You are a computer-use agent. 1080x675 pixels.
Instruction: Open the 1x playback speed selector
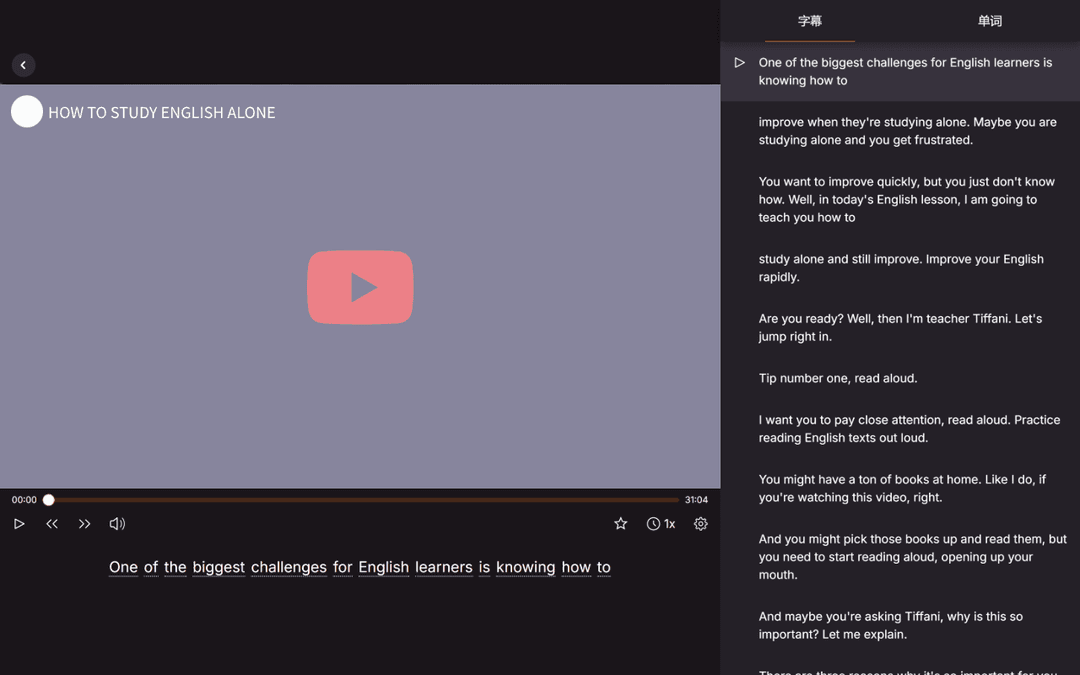(x=661, y=524)
